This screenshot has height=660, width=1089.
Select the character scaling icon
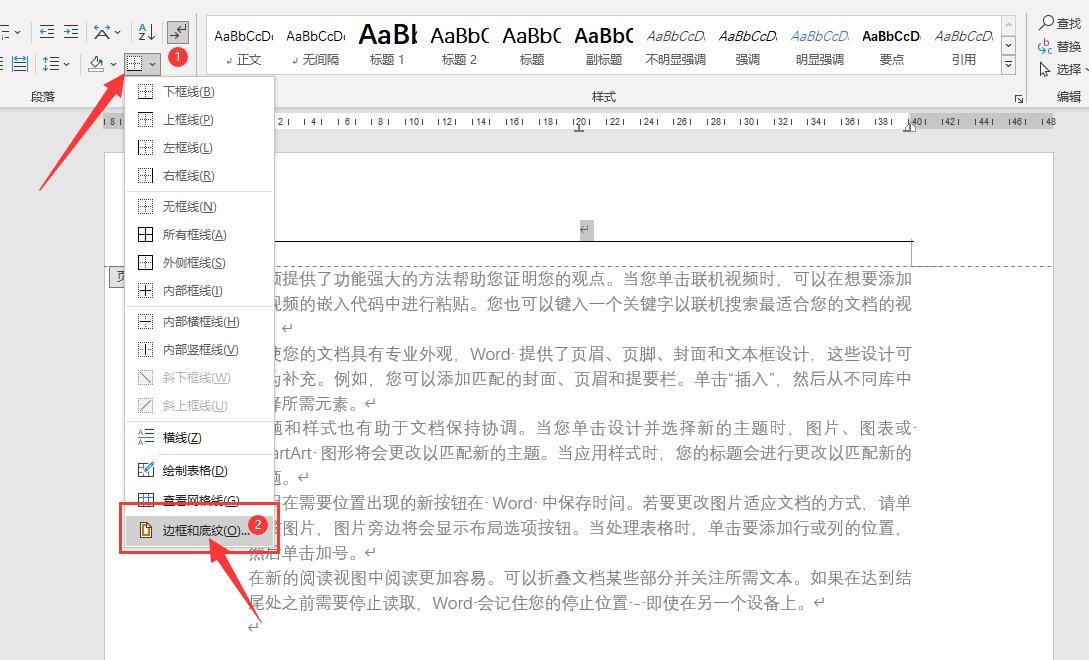pyautogui.click(x=101, y=30)
